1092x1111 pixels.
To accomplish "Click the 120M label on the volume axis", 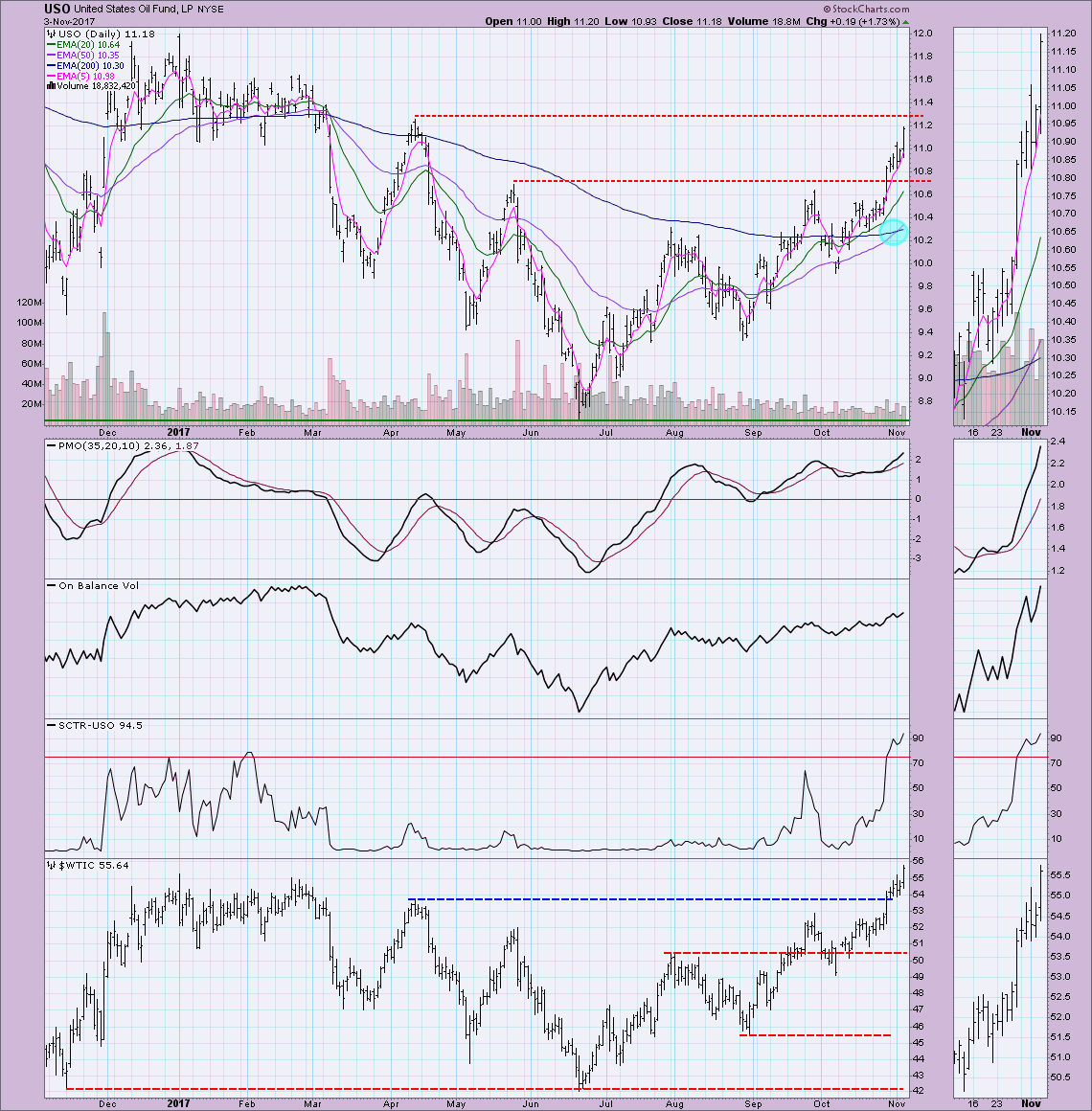I will 29,303.
